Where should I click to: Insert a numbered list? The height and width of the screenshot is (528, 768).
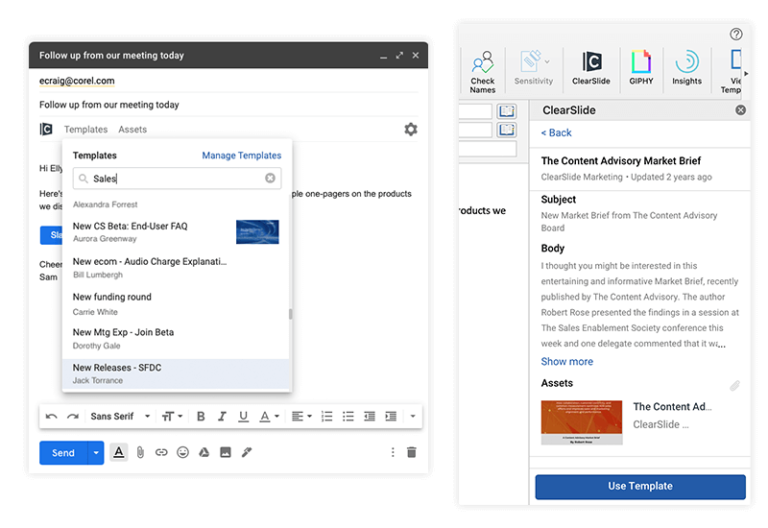[x=327, y=416]
